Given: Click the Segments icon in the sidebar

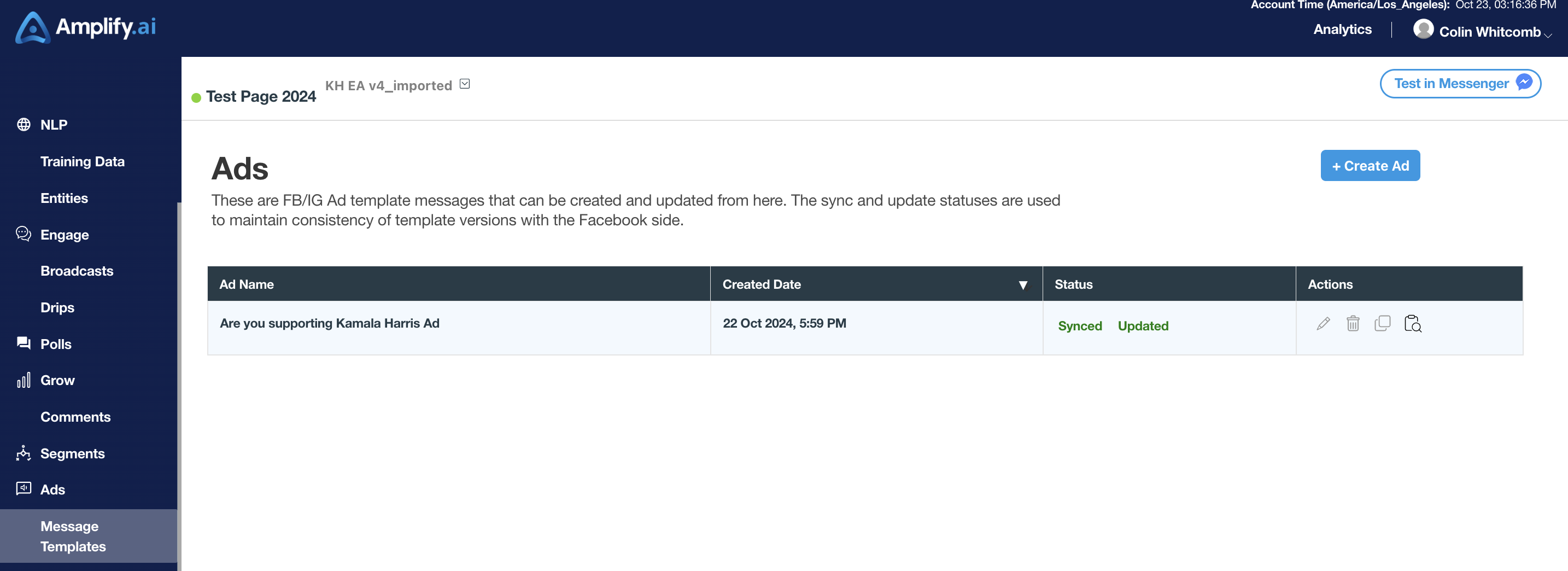Looking at the screenshot, I should (x=24, y=453).
